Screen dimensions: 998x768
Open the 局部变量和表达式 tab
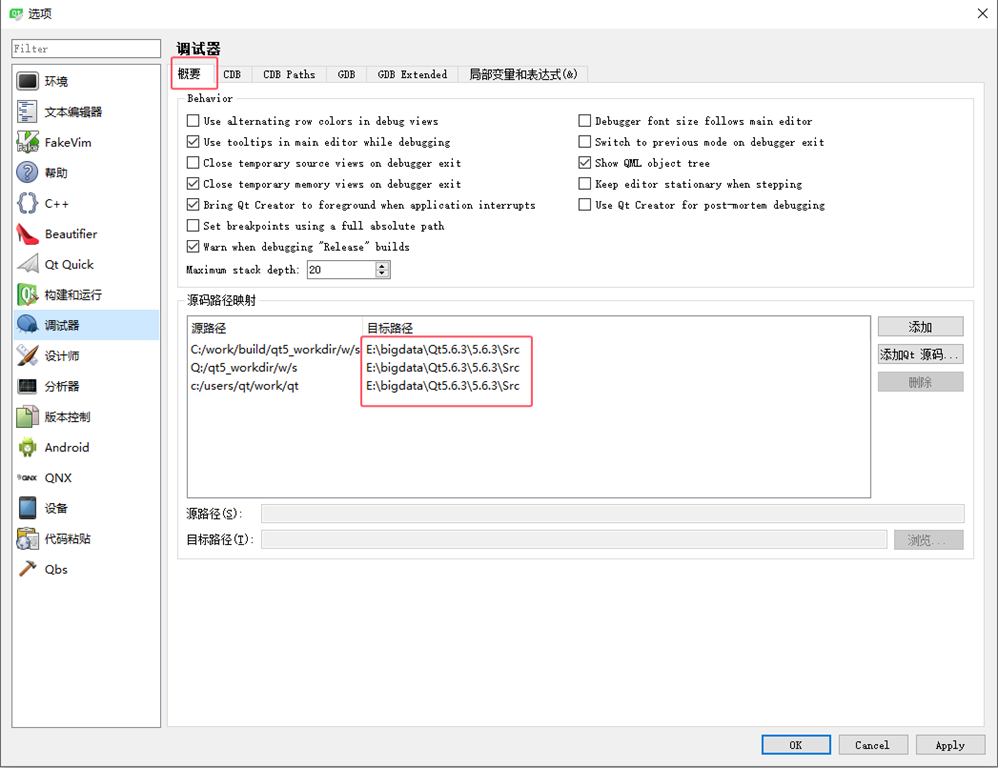coord(523,74)
